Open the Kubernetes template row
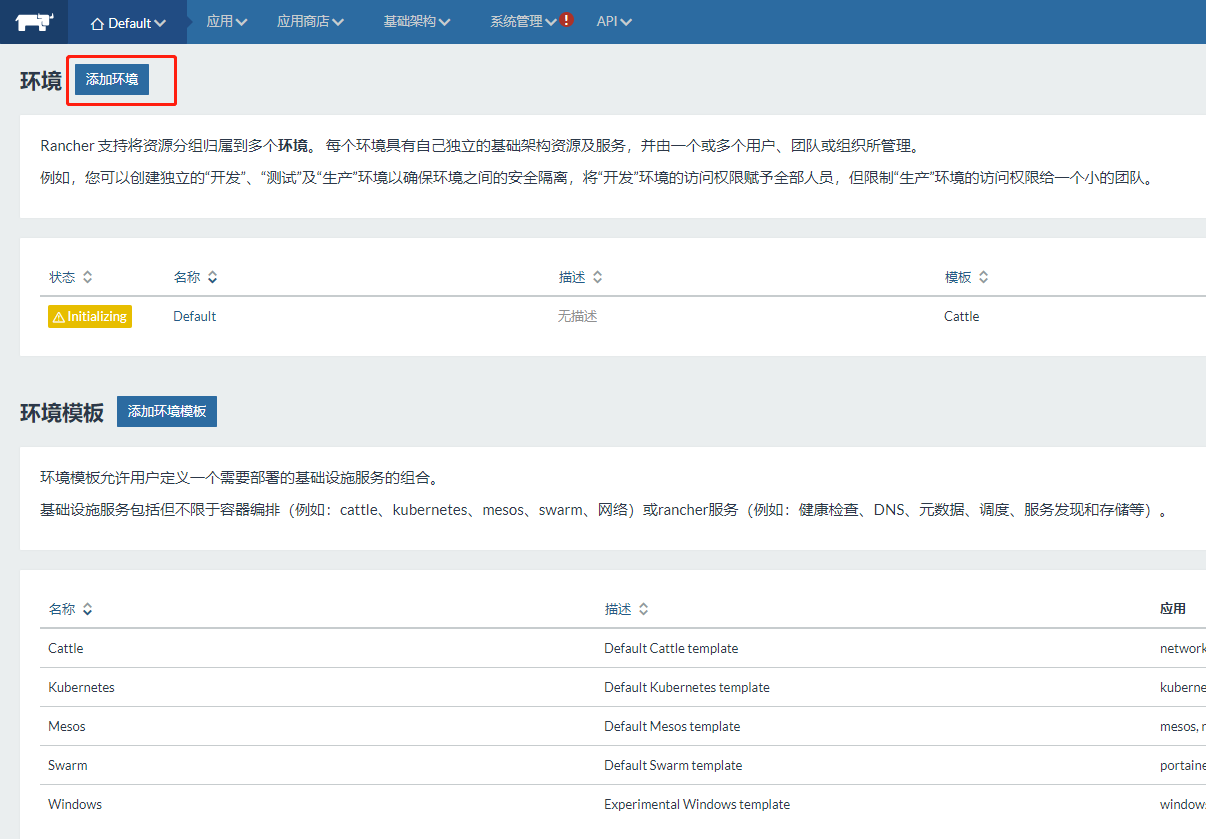The height and width of the screenshot is (839, 1206). (x=81, y=687)
